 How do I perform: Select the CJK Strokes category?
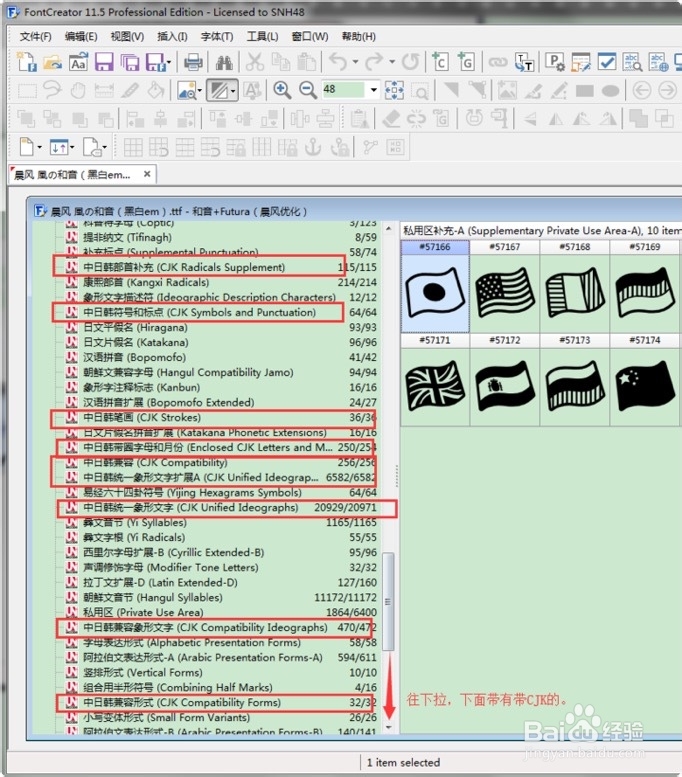point(221,417)
